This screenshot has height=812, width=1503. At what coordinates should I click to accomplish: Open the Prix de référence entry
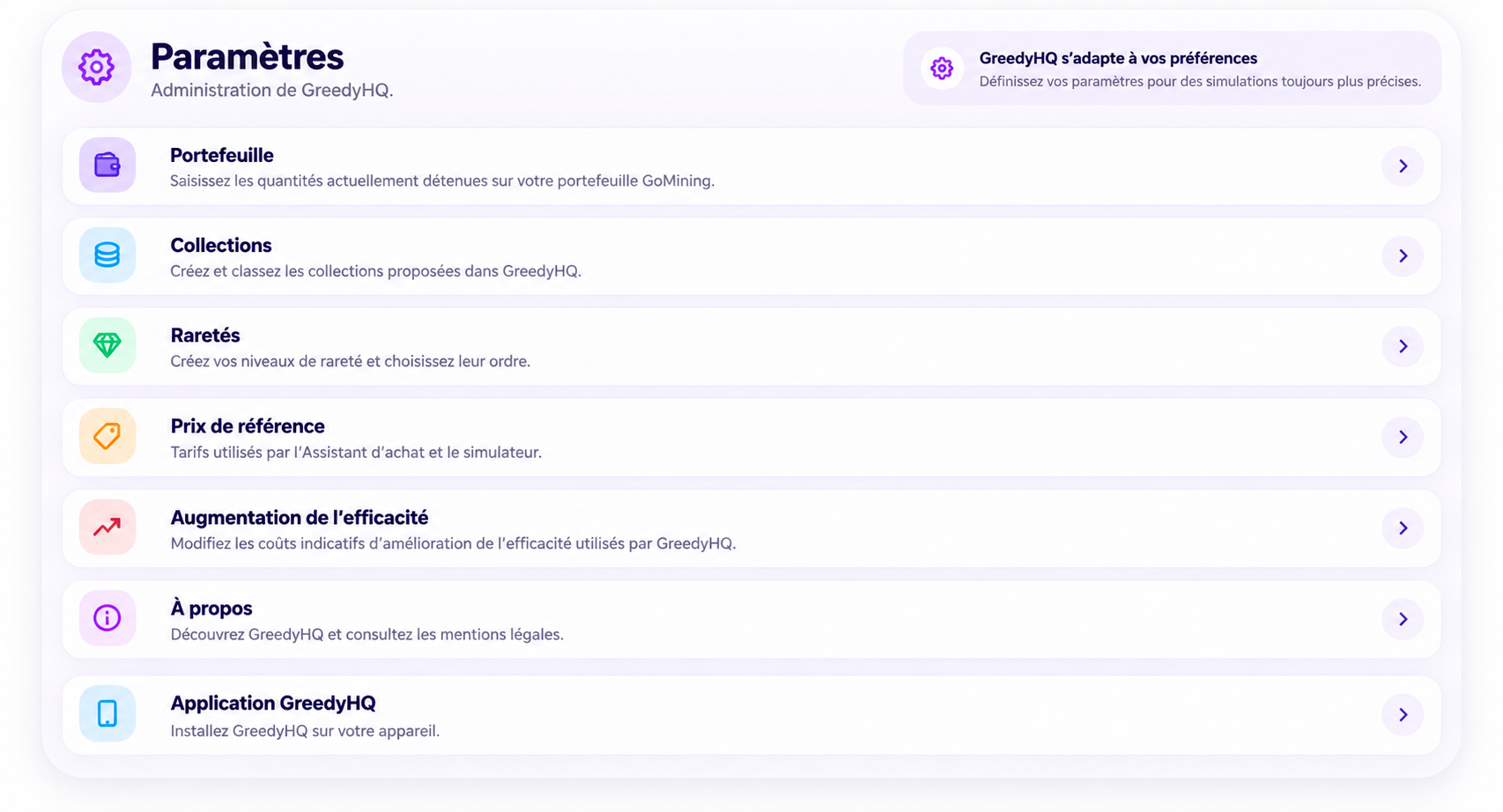(x=751, y=437)
